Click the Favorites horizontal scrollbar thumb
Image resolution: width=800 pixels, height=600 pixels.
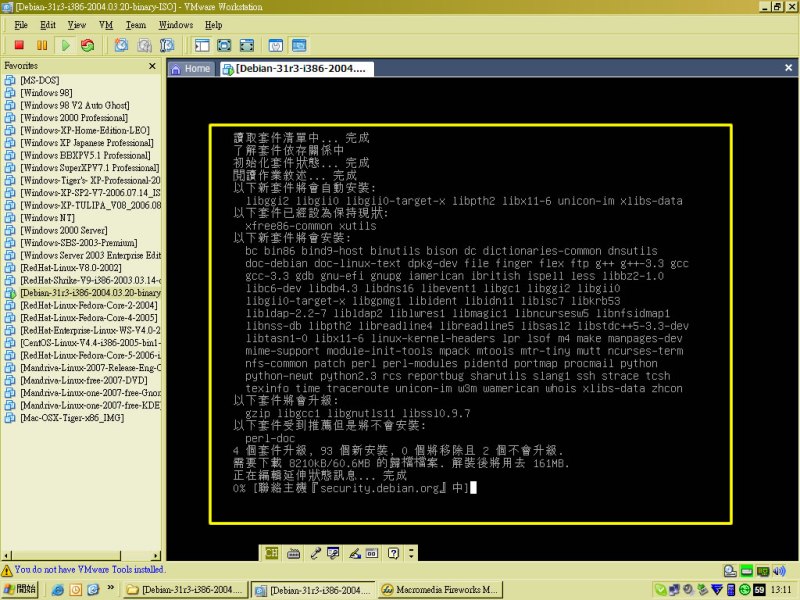click(66, 556)
